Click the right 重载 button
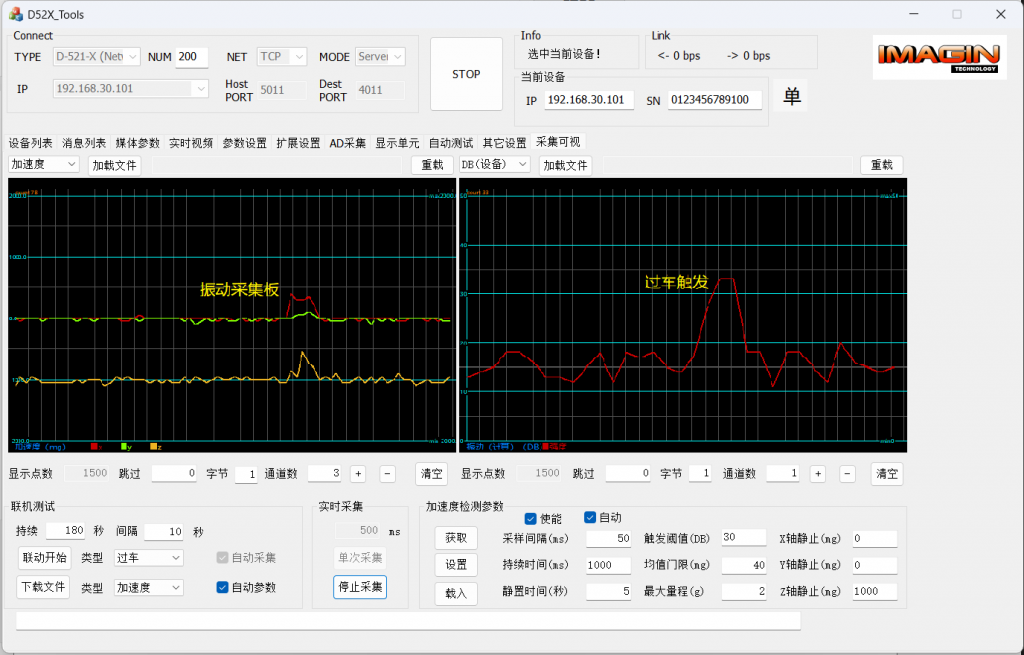The height and width of the screenshot is (655, 1024). tap(882, 165)
